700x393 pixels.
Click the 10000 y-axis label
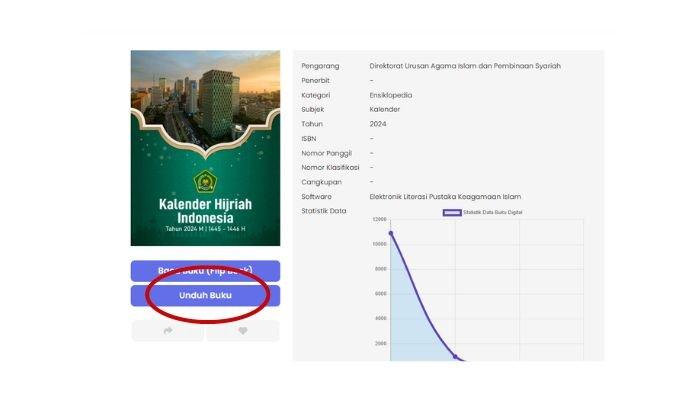[x=379, y=244]
